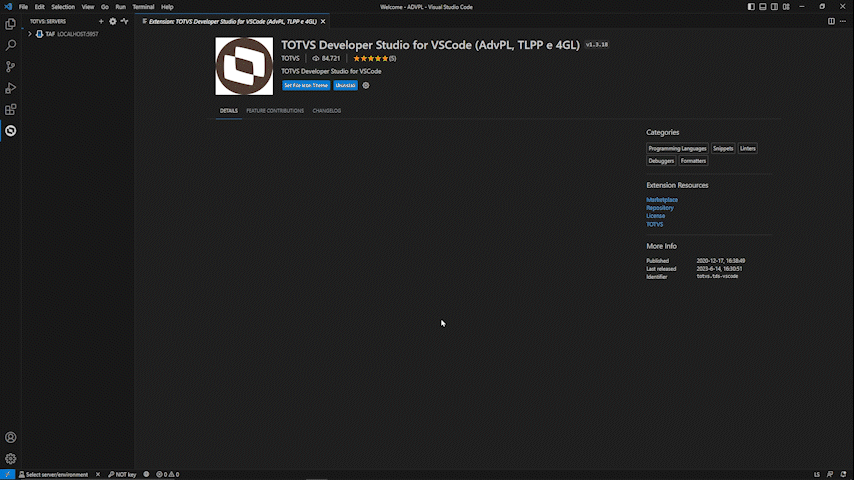Open the Extensions view in the activity bar

(x=10, y=110)
